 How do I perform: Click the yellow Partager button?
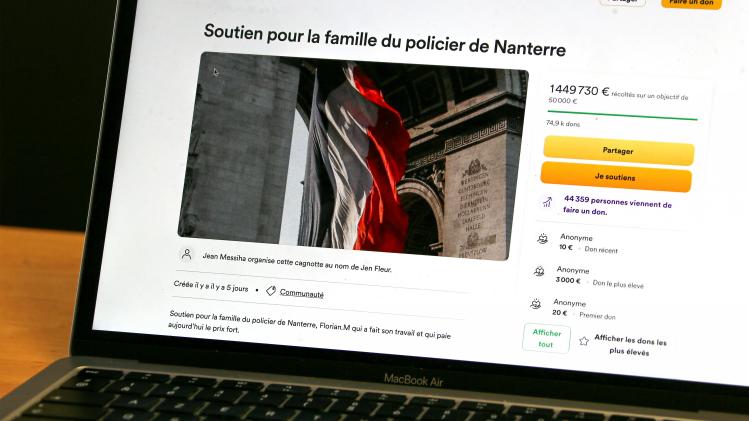[x=619, y=151]
